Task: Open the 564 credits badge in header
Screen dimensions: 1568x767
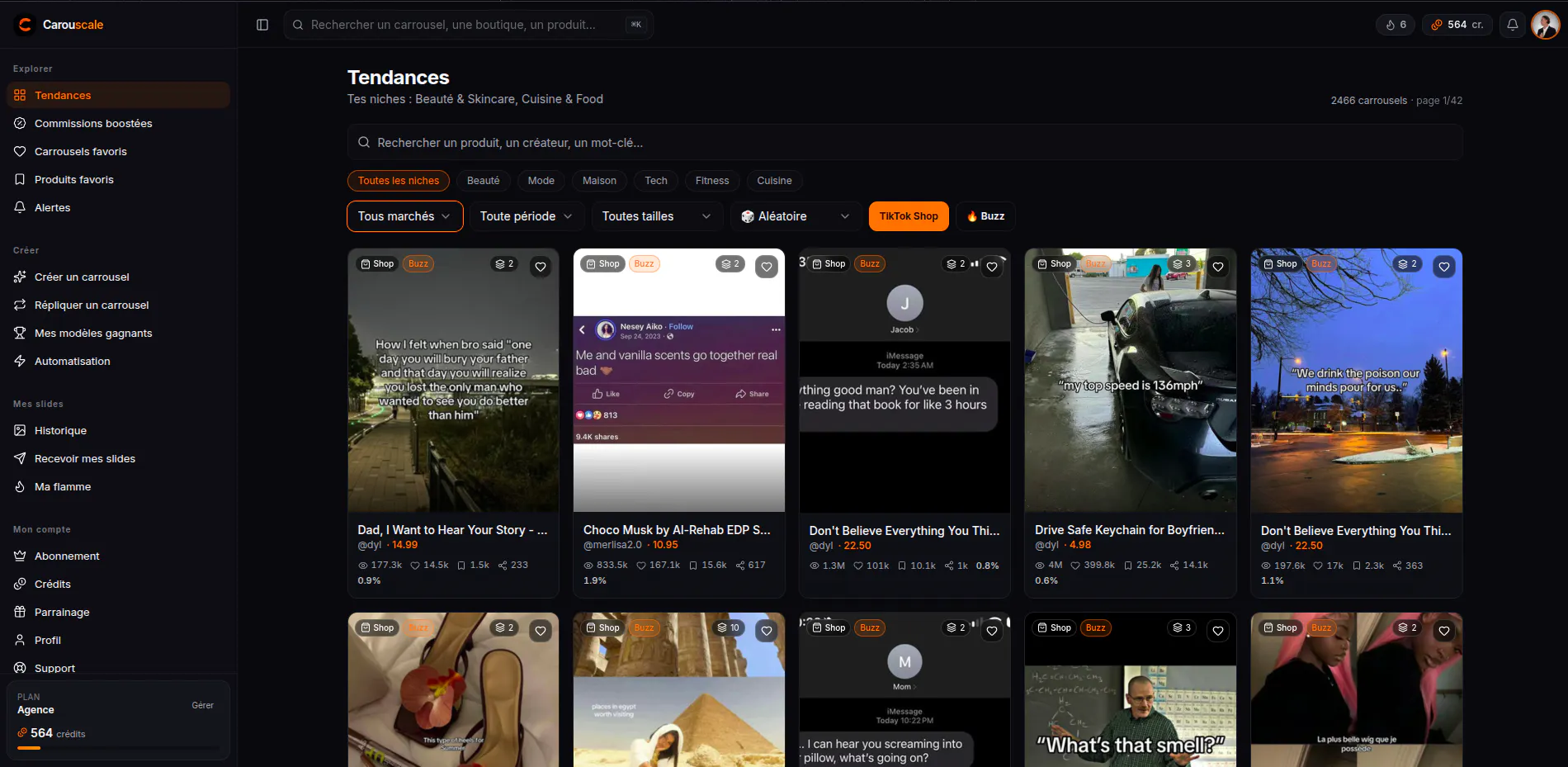Action: tap(1457, 25)
